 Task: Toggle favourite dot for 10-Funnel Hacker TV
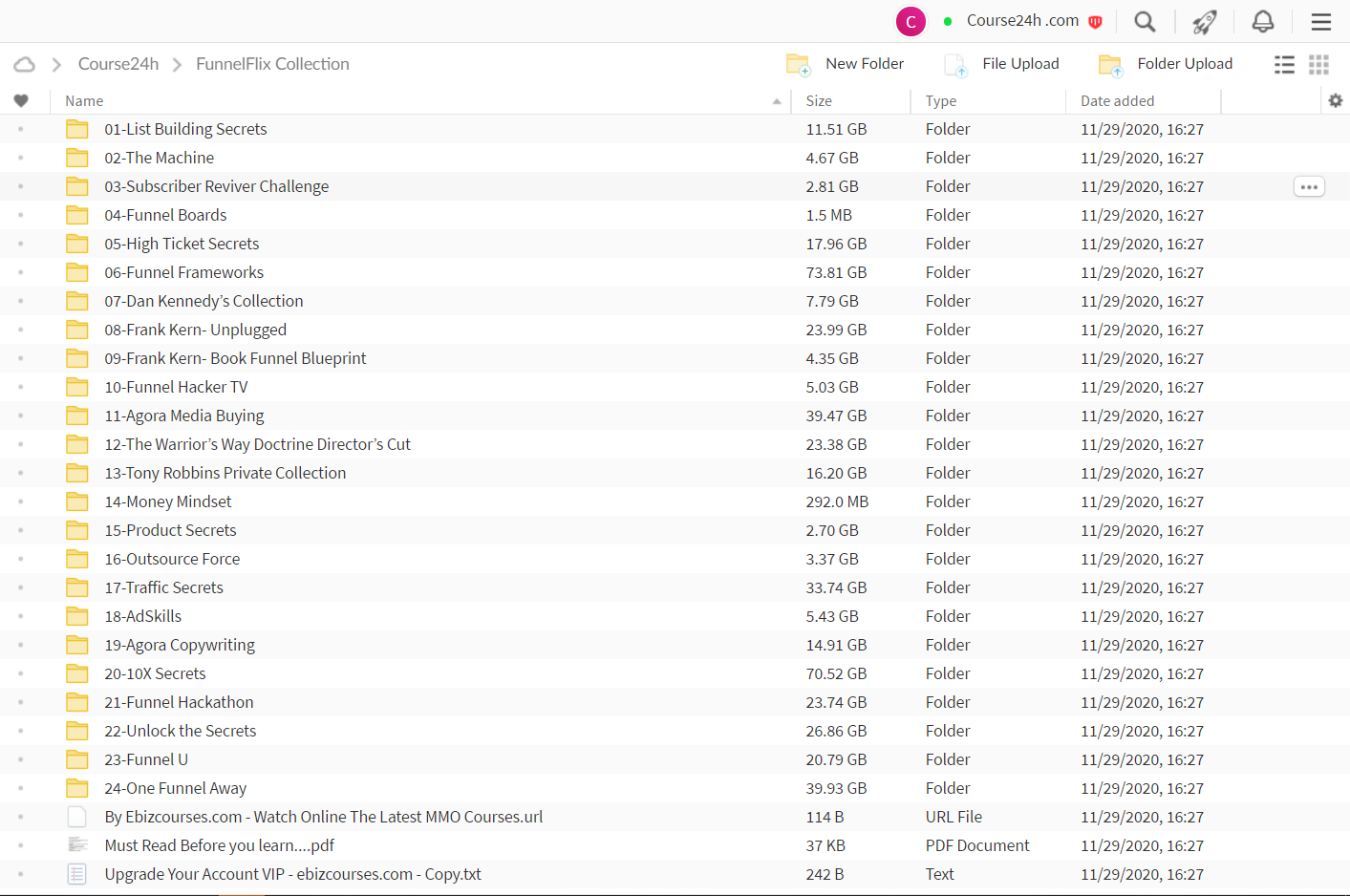pos(21,387)
